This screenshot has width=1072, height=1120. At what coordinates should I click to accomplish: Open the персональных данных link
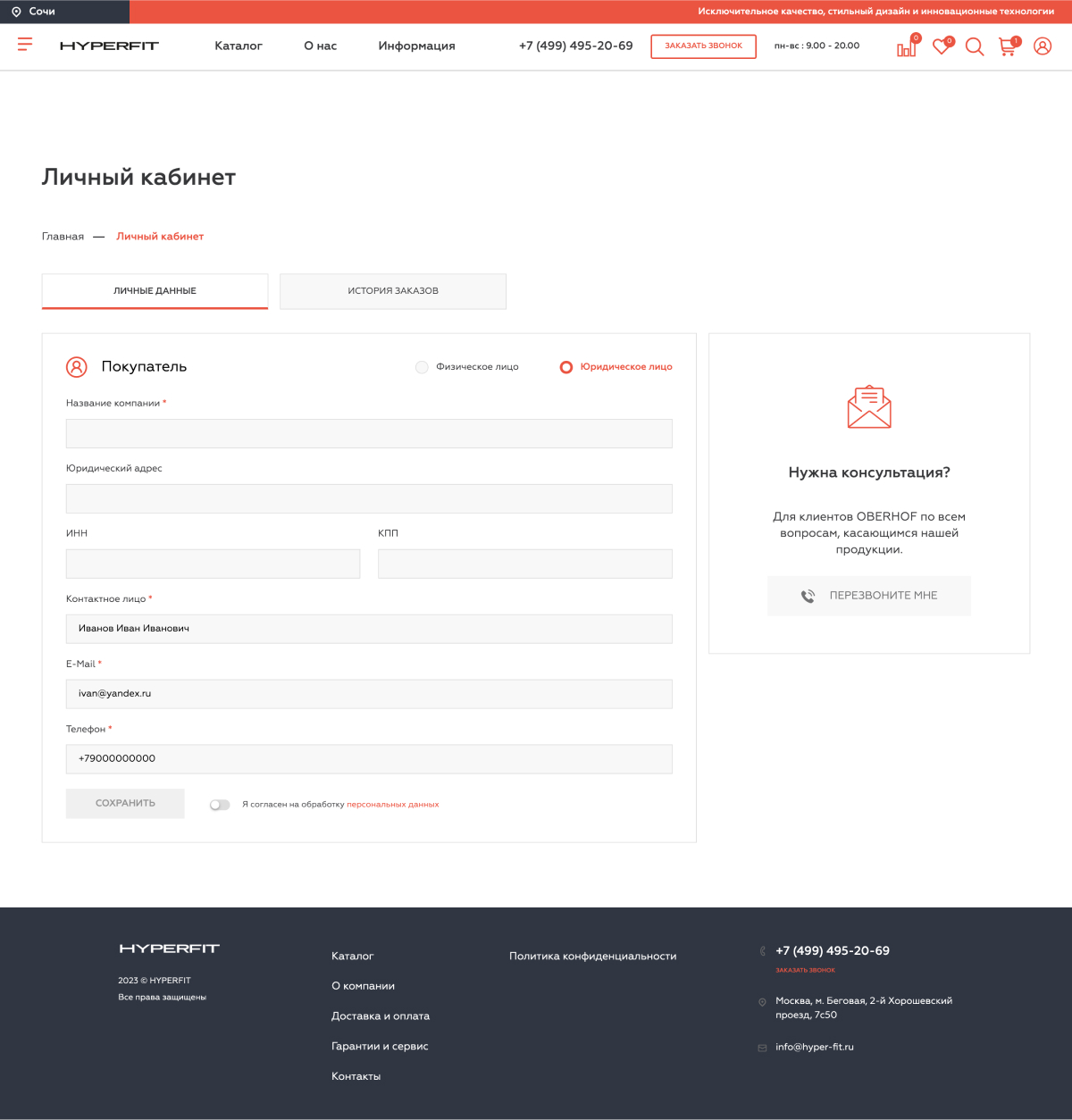(393, 805)
